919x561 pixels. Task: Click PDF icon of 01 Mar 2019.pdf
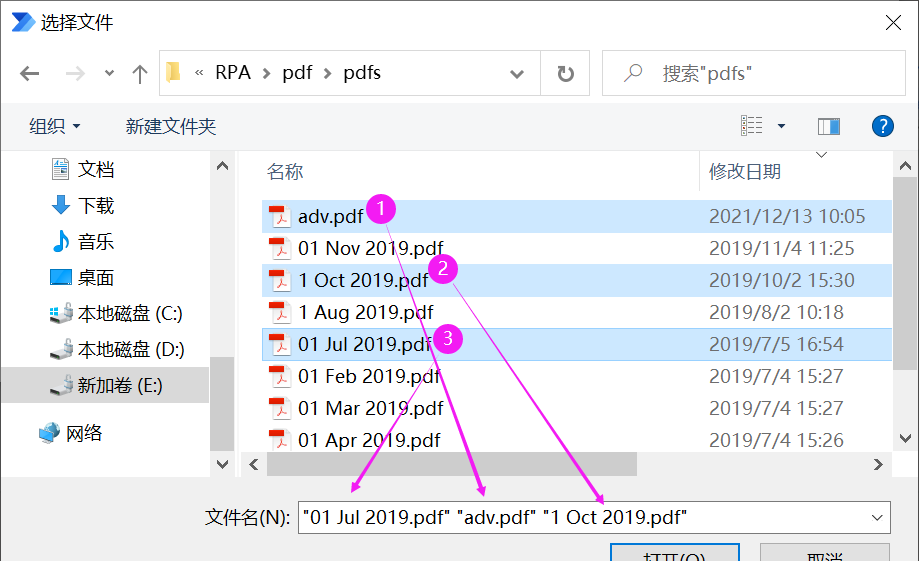click(280, 408)
